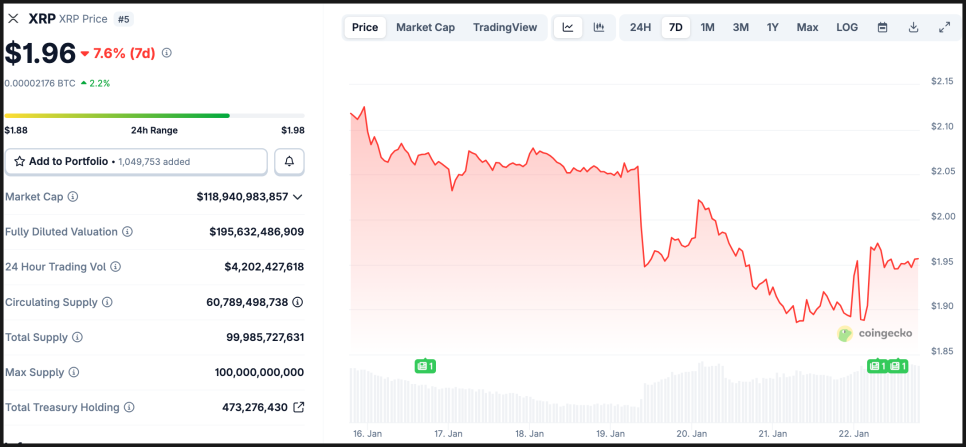Select the 1Y time range
This screenshot has width=966, height=447.
click(x=773, y=27)
